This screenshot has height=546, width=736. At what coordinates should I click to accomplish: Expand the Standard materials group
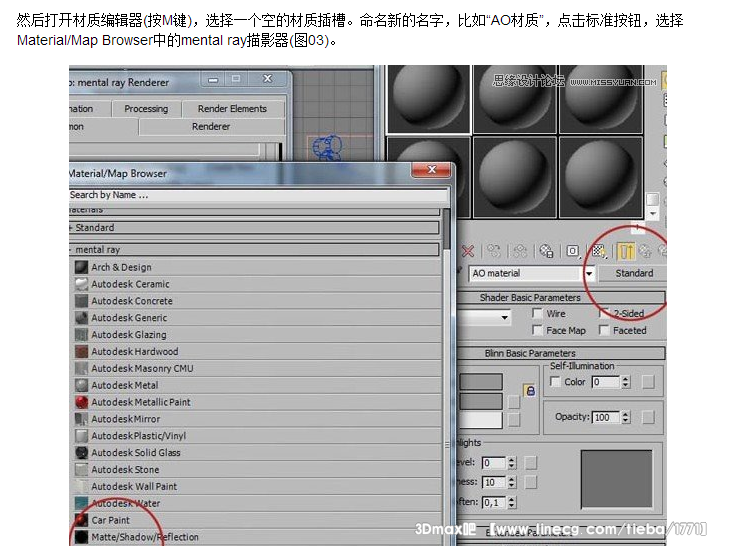(253, 228)
